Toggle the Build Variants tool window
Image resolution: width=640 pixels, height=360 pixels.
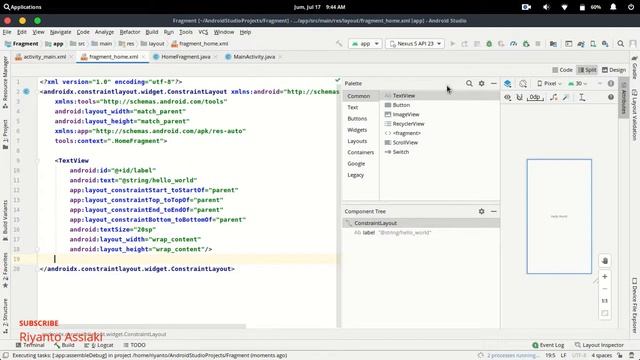(x=5, y=220)
